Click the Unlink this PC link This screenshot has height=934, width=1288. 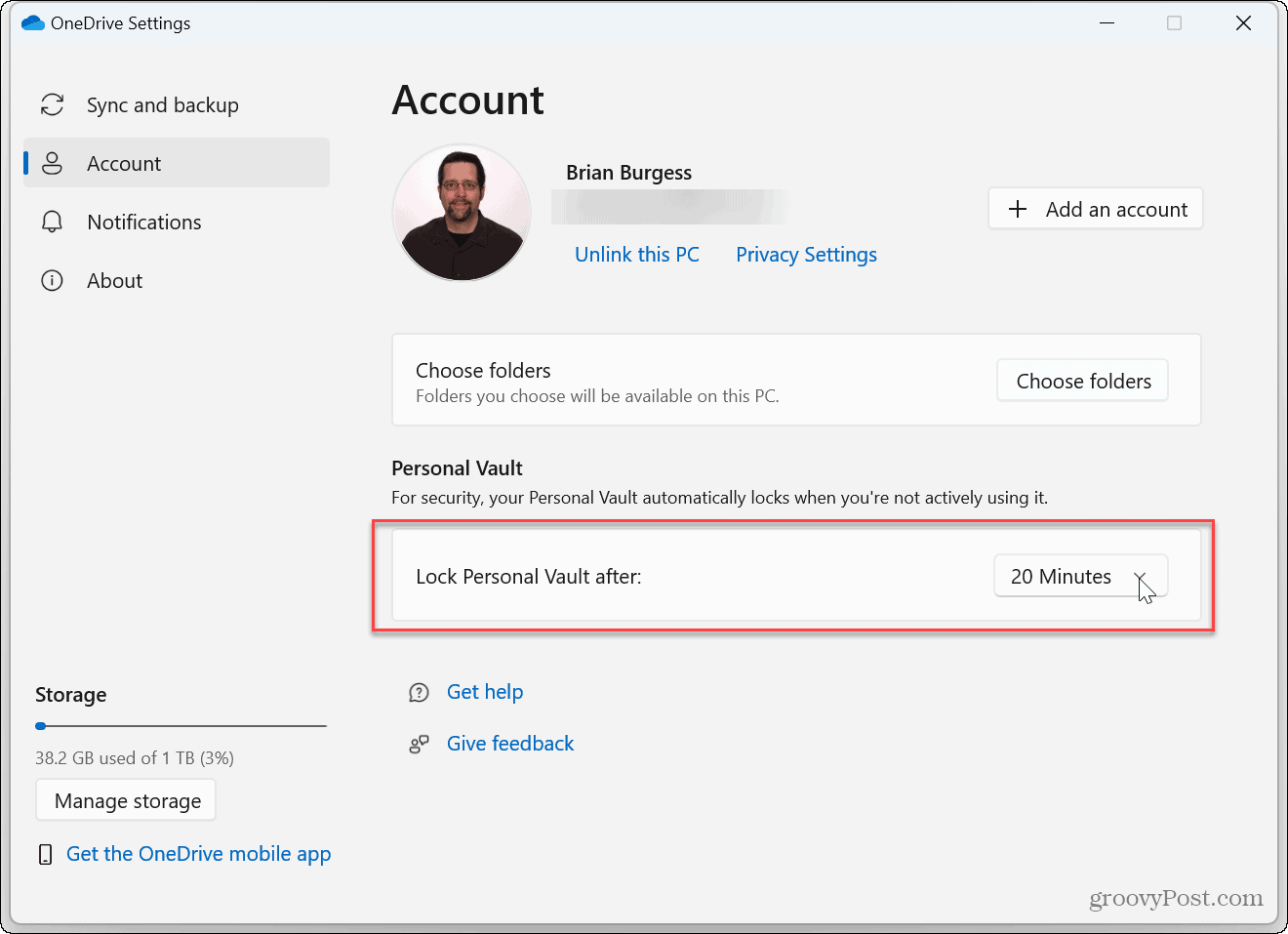point(637,255)
